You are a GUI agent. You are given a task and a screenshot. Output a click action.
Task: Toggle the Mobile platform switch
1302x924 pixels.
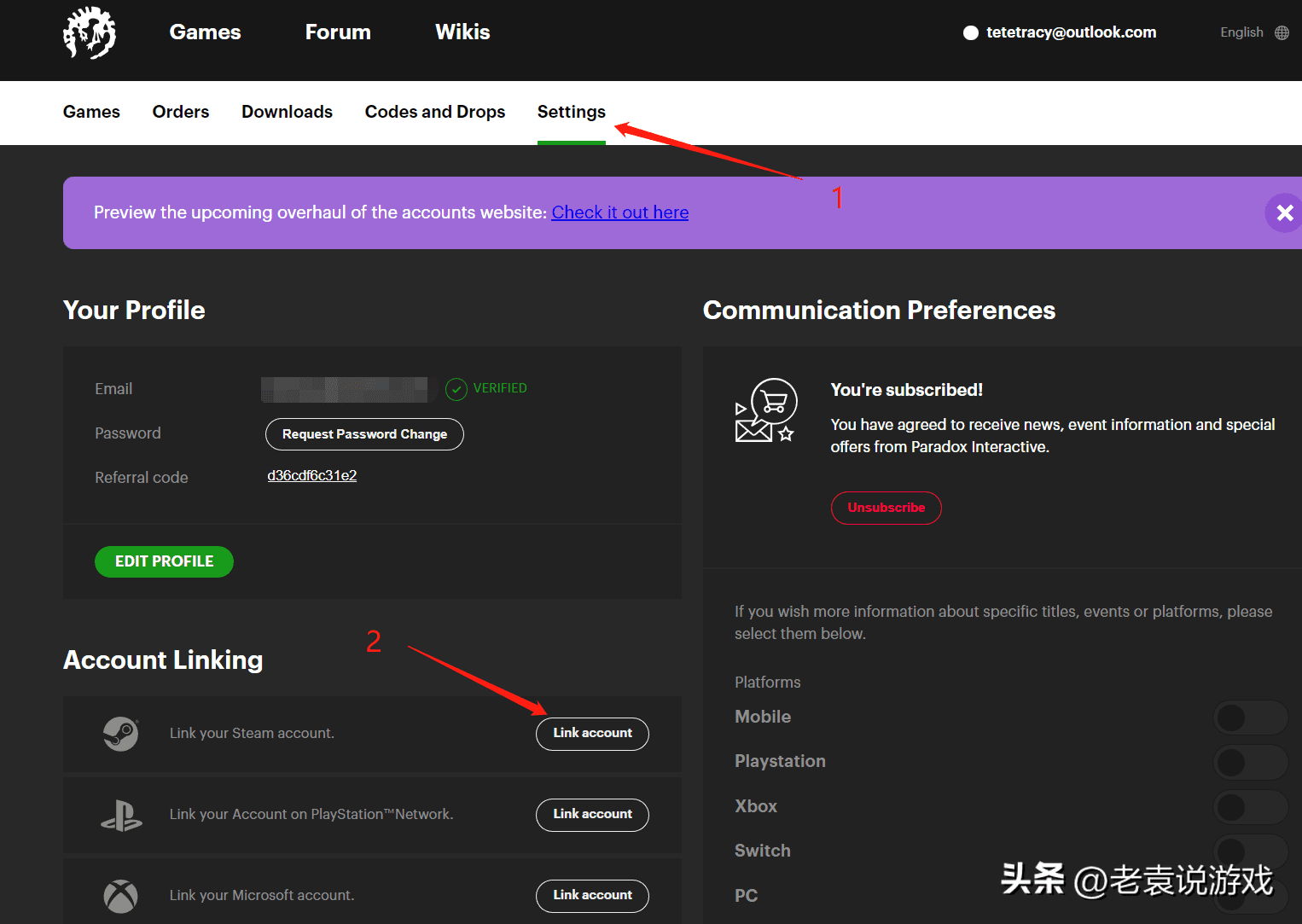pyautogui.click(x=1251, y=718)
